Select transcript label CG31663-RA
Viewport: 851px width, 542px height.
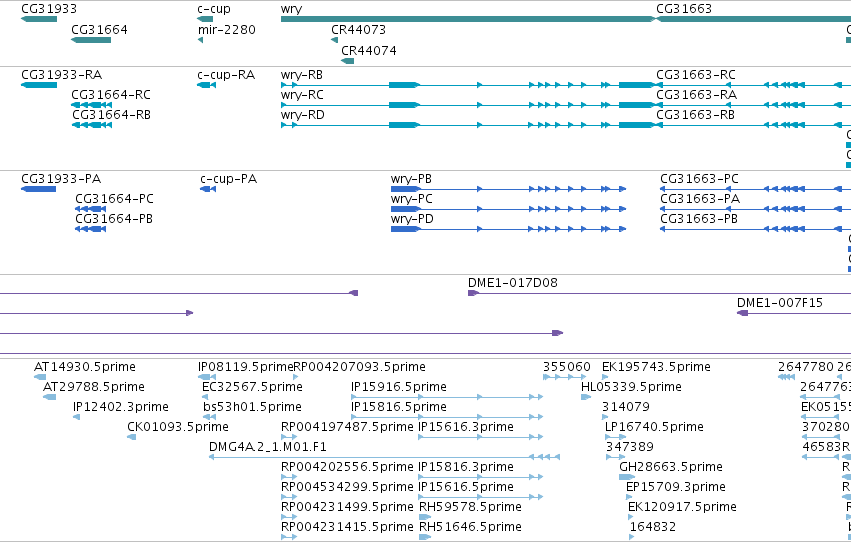[697, 95]
